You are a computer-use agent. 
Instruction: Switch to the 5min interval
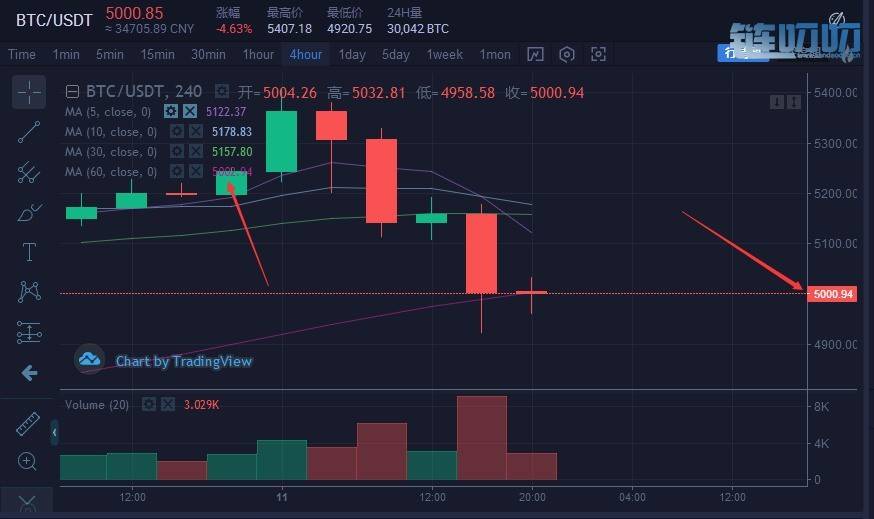[x=110, y=55]
